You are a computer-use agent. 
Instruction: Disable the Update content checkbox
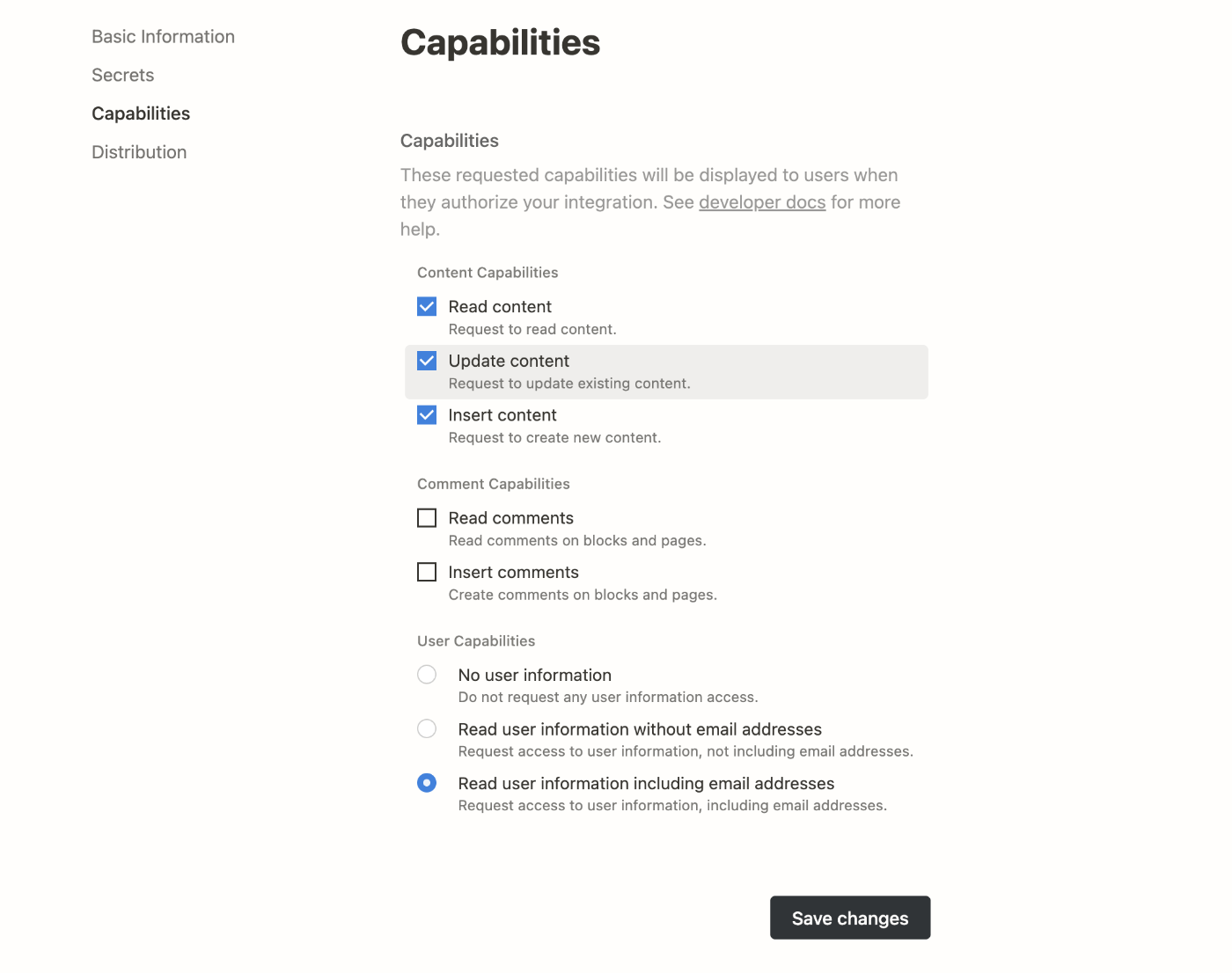427,361
